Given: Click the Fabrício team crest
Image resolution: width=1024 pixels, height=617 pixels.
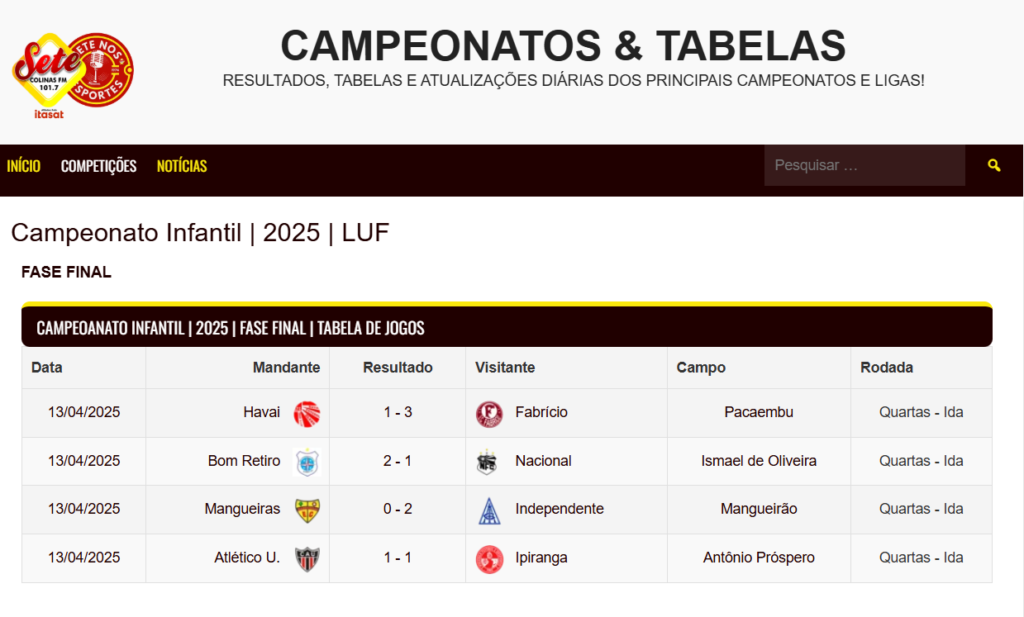Looking at the screenshot, I should pyautogui.click(x=489, y=413).
